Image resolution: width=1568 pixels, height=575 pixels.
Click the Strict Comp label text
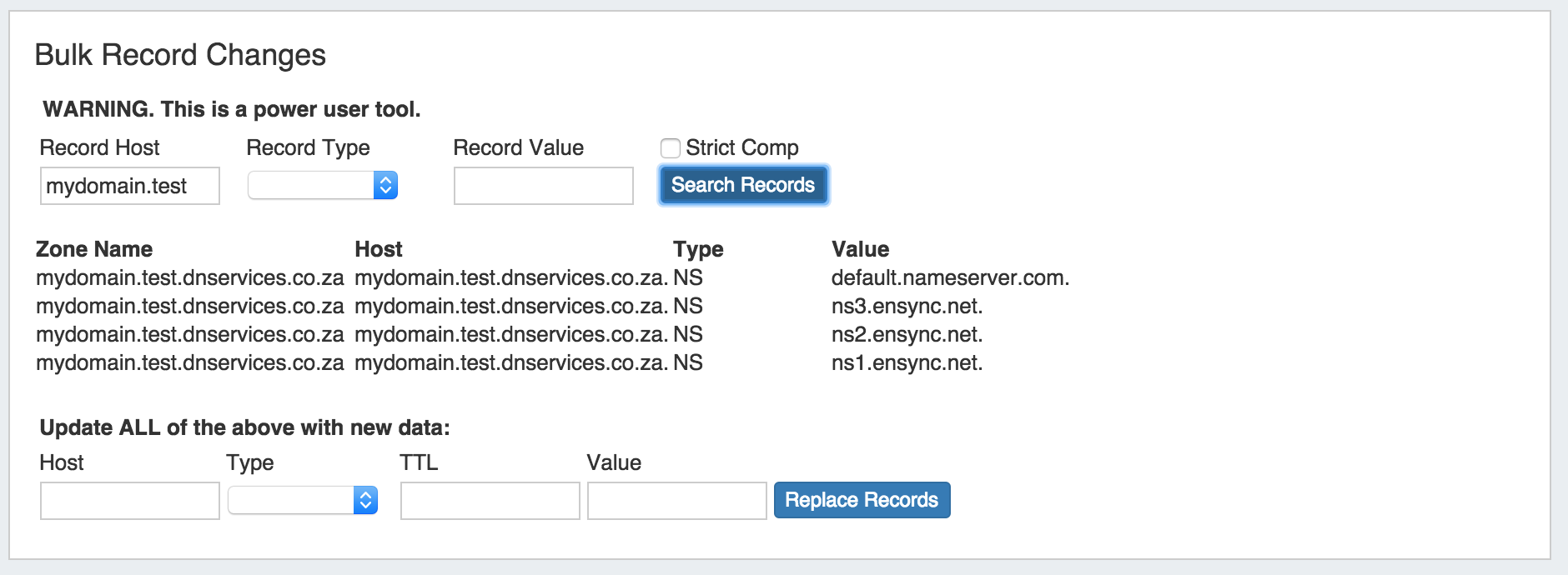pos(741,147)
